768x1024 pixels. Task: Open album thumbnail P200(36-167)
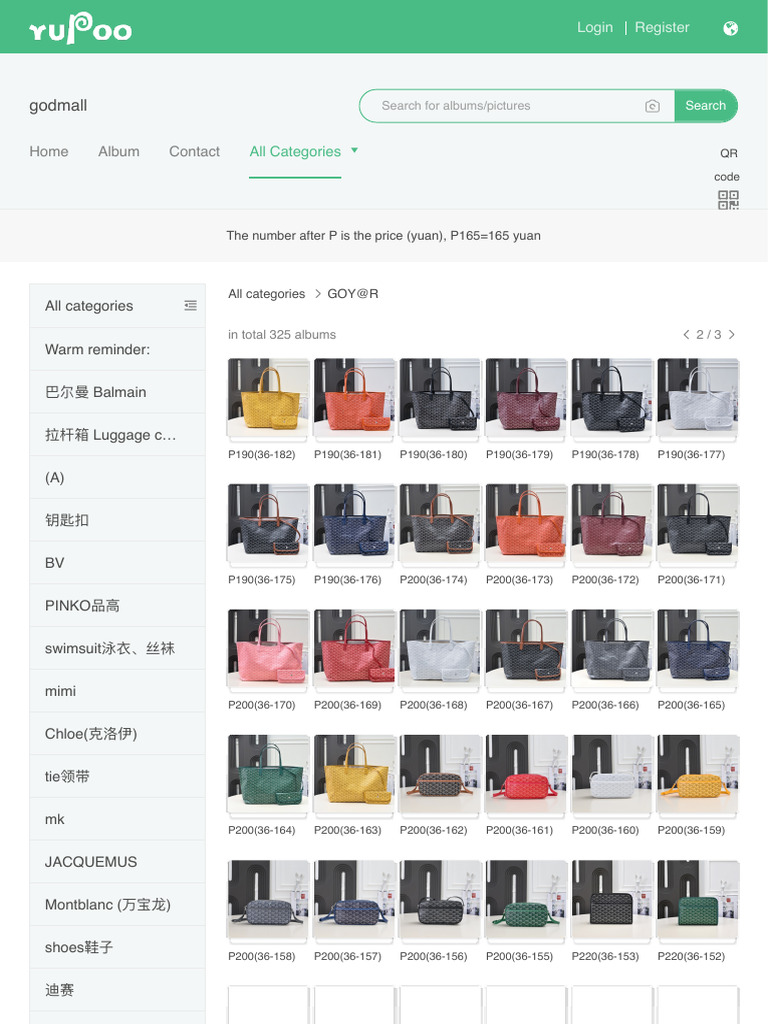[x=526, y=649]
